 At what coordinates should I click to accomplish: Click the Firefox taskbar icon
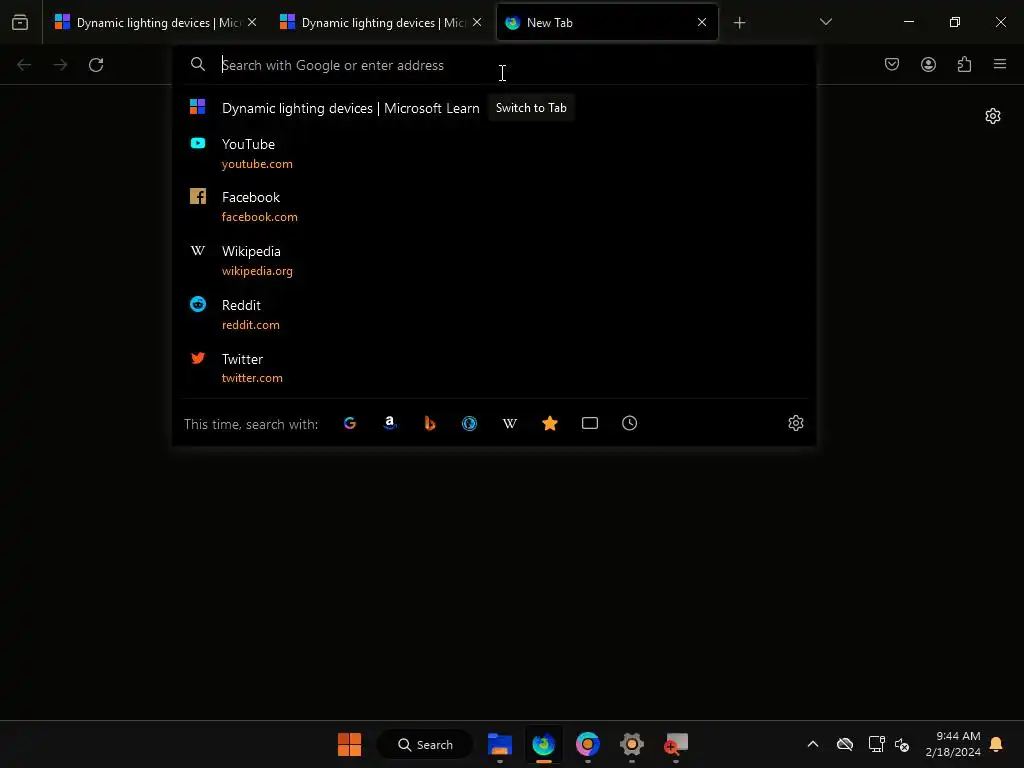click(543, 744)
